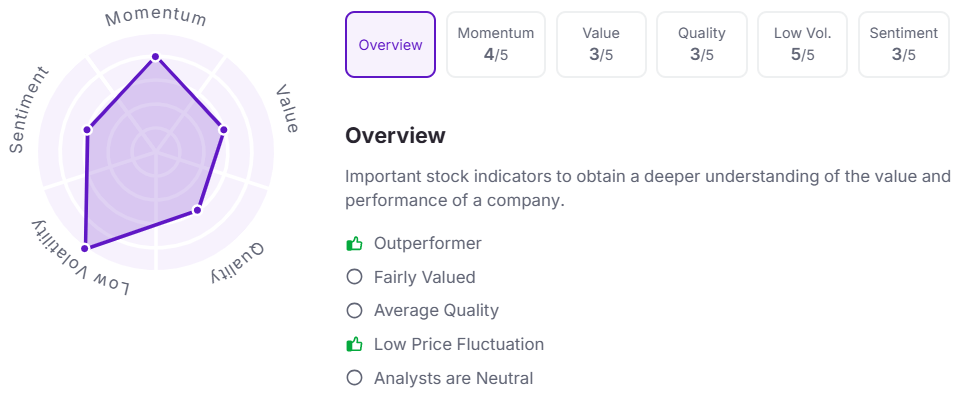The height and width of the screenshot is (399, 964).
Task: Click the circle icon beside Average Quality
Action: tap(354, 310)
